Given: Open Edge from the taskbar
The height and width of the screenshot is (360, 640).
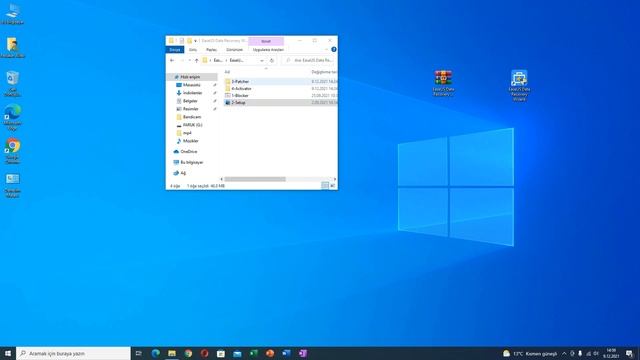Looking at the screenshot, I should click(x=156, y=353).
